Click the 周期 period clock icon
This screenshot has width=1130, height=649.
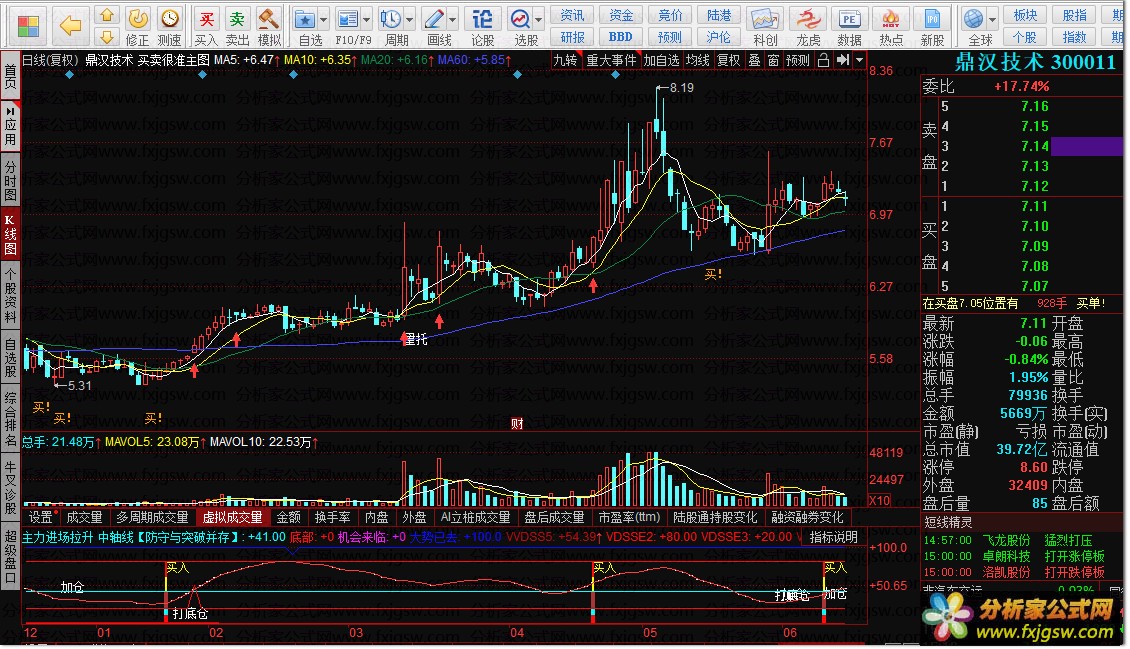click(x=391, y=19)
